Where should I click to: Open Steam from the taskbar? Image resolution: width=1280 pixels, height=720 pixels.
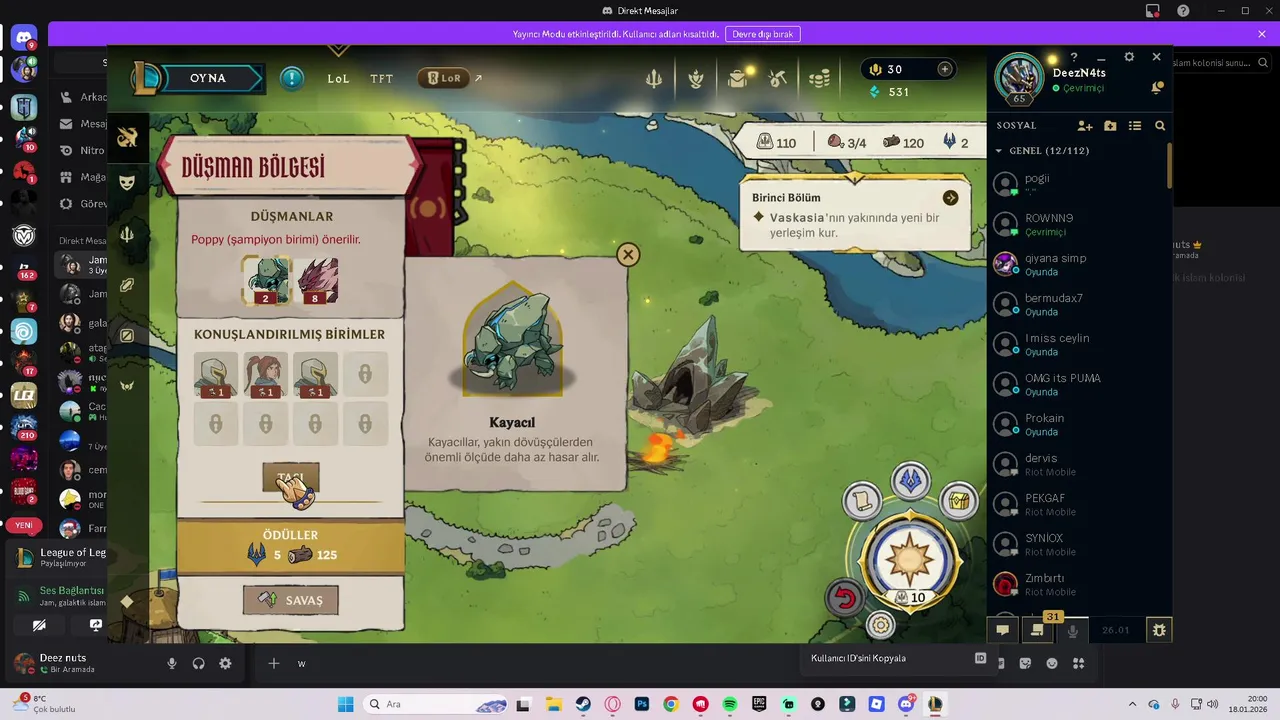tap(582, 704)
